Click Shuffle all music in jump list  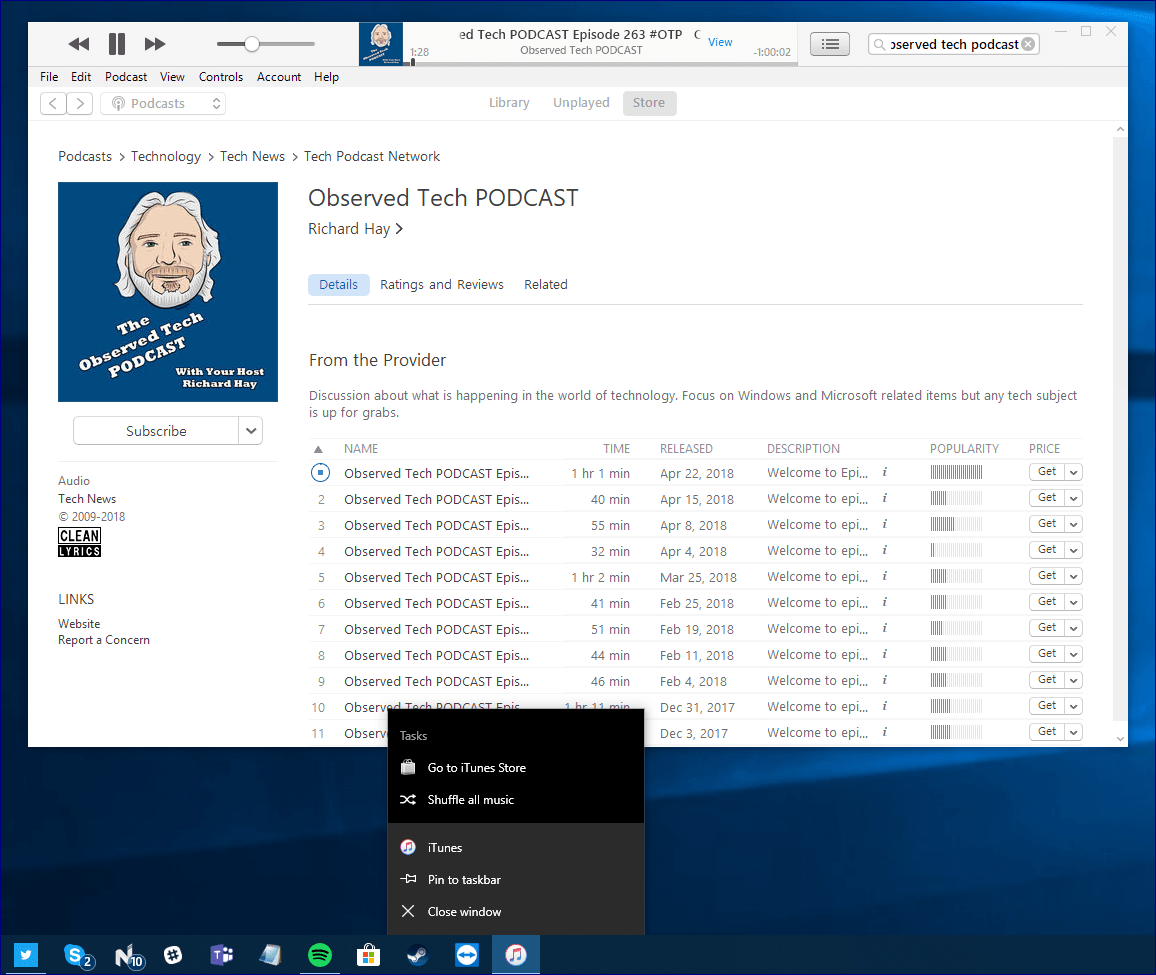[470, 800]
